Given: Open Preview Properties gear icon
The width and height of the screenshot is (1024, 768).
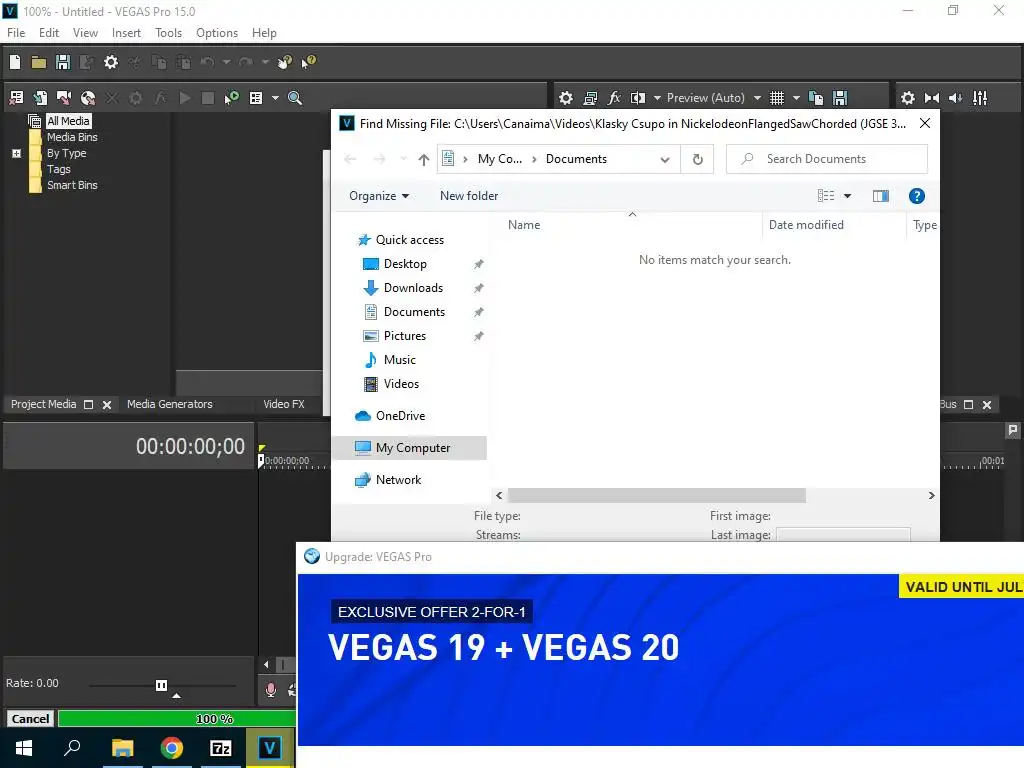Looking at the screenshot, I should pyautogui.click(x=566, y=98).
